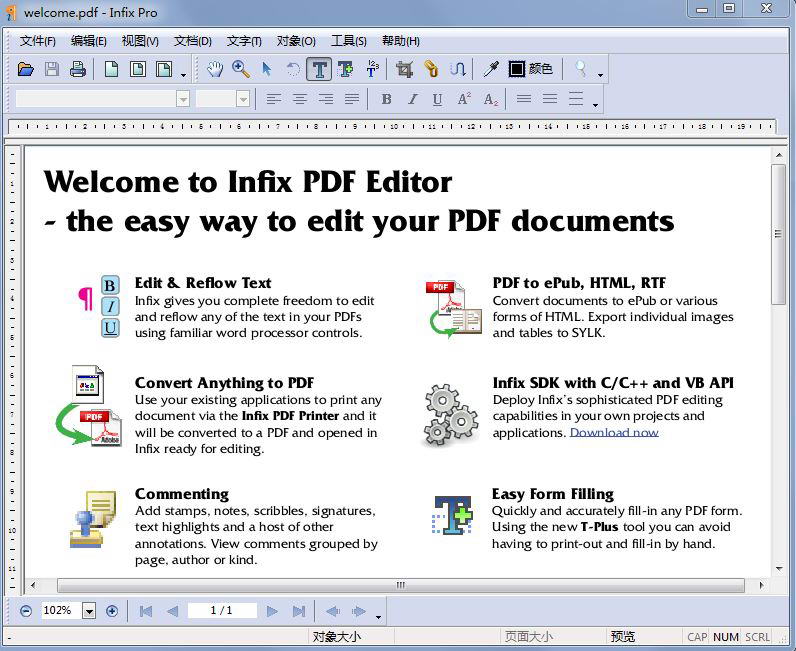Go to the last page
Viewport: 796px width, 651px height.
coord(299,611)
